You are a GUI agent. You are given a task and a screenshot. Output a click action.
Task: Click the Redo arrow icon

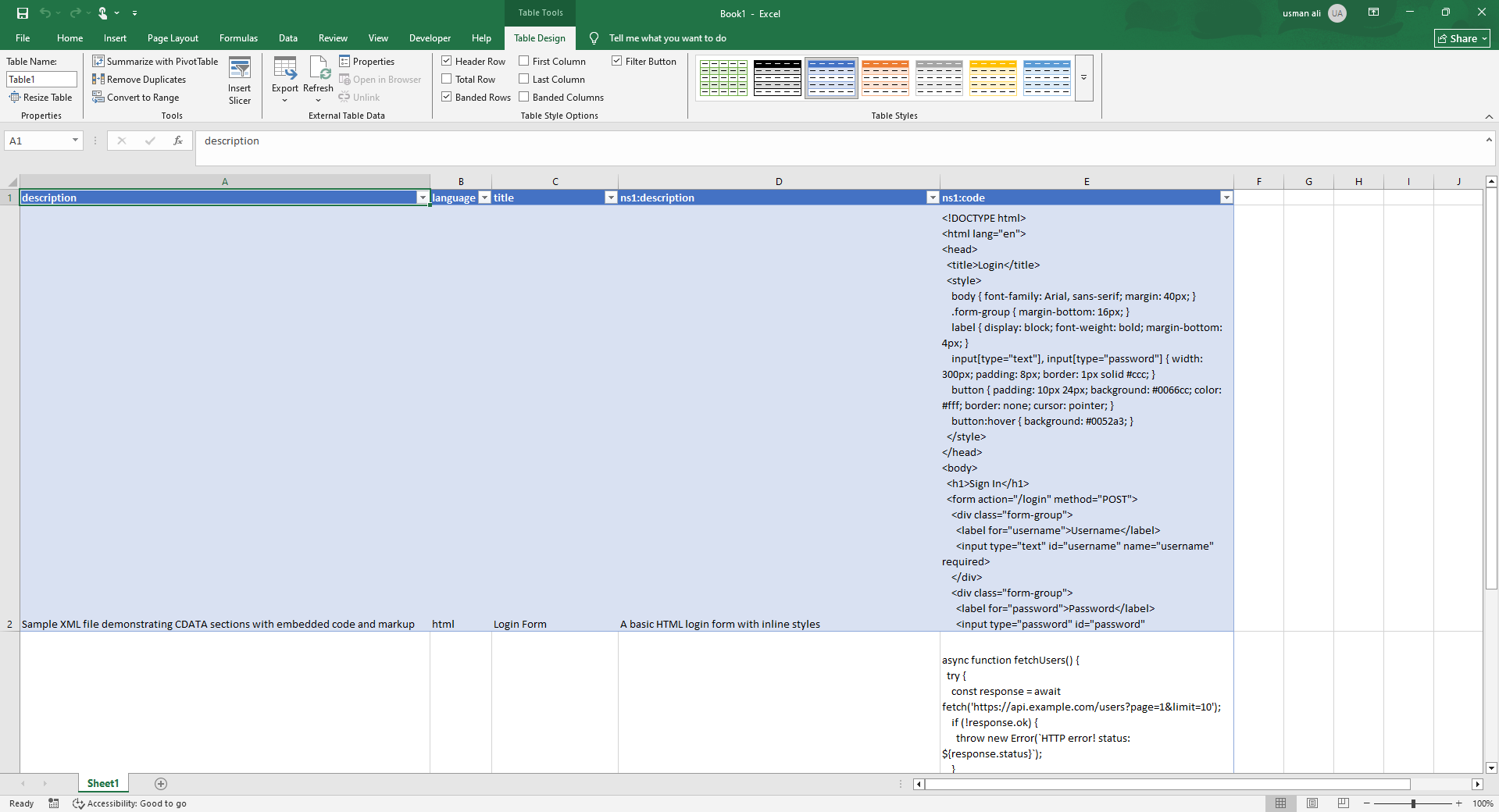75,13
